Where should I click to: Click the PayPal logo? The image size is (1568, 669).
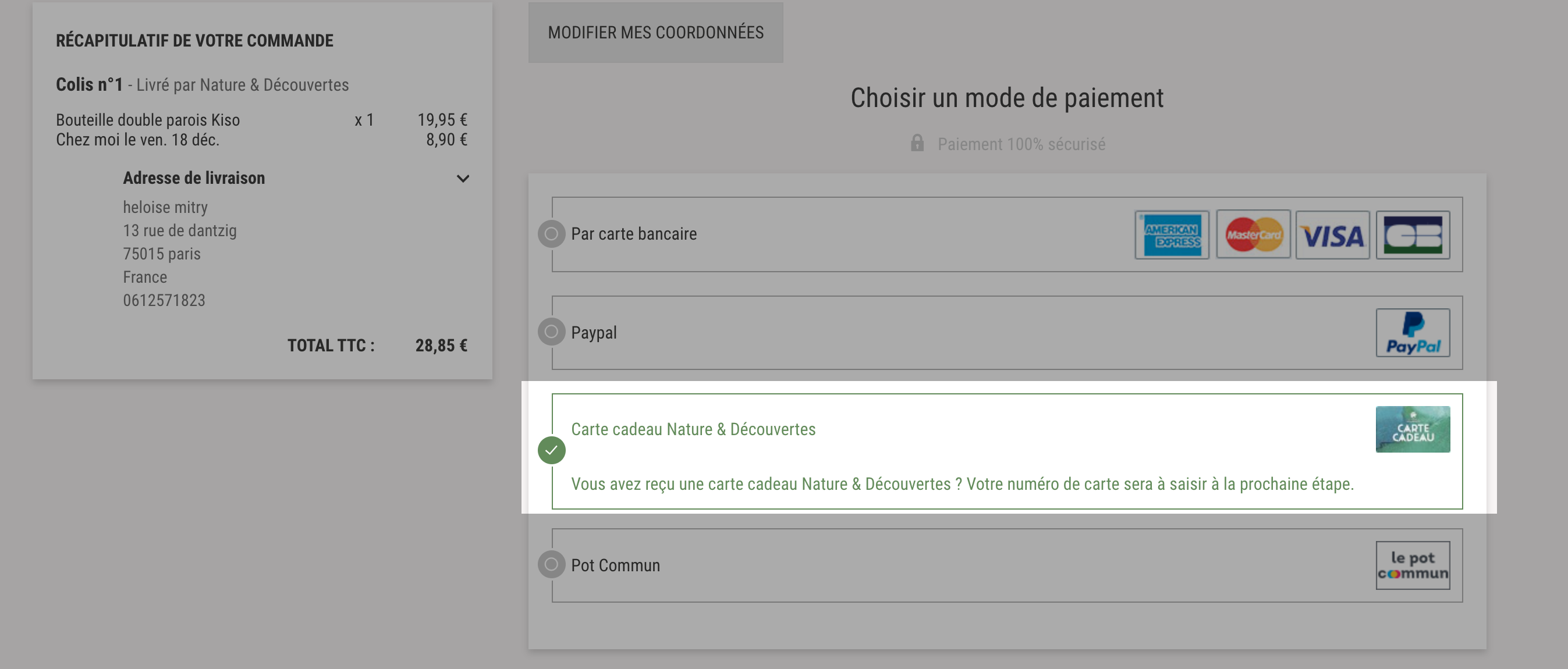click(1412, 333)
